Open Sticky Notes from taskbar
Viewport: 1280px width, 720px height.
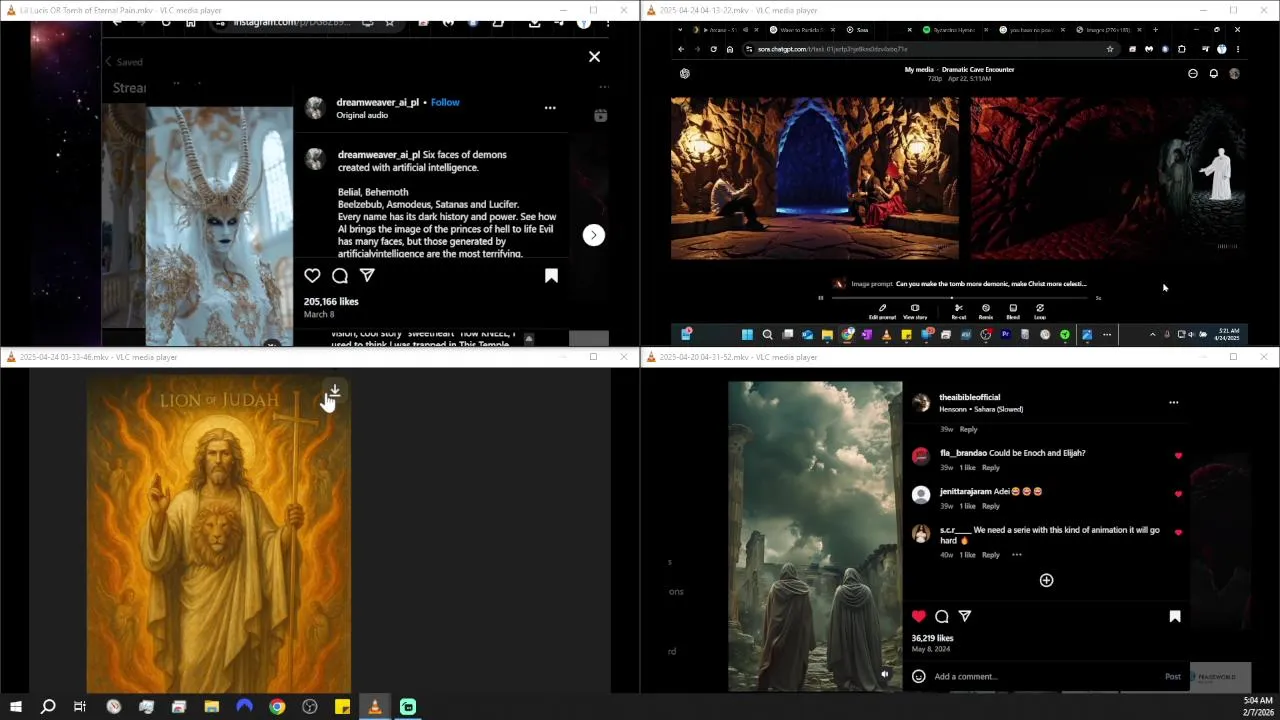pos(342,707)
